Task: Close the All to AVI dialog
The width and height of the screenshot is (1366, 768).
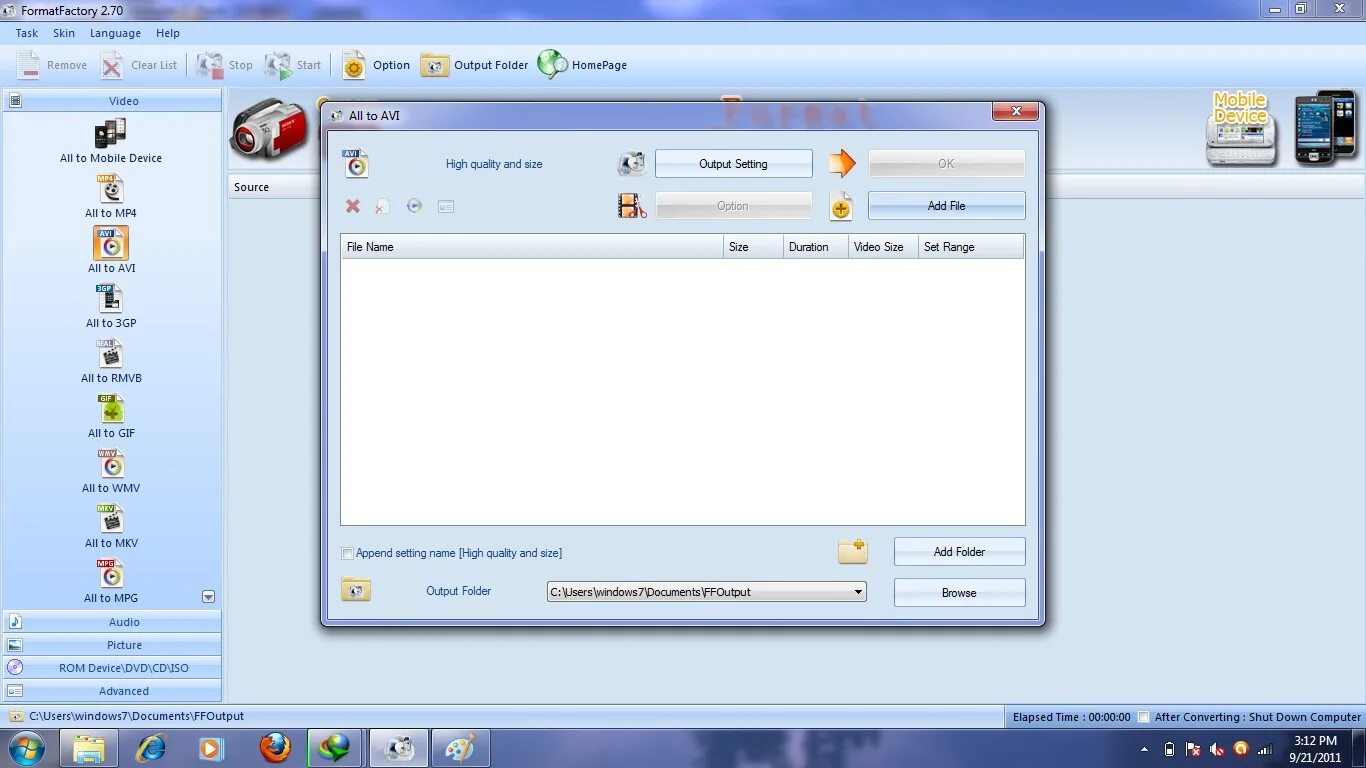Action: point(1015,111)
